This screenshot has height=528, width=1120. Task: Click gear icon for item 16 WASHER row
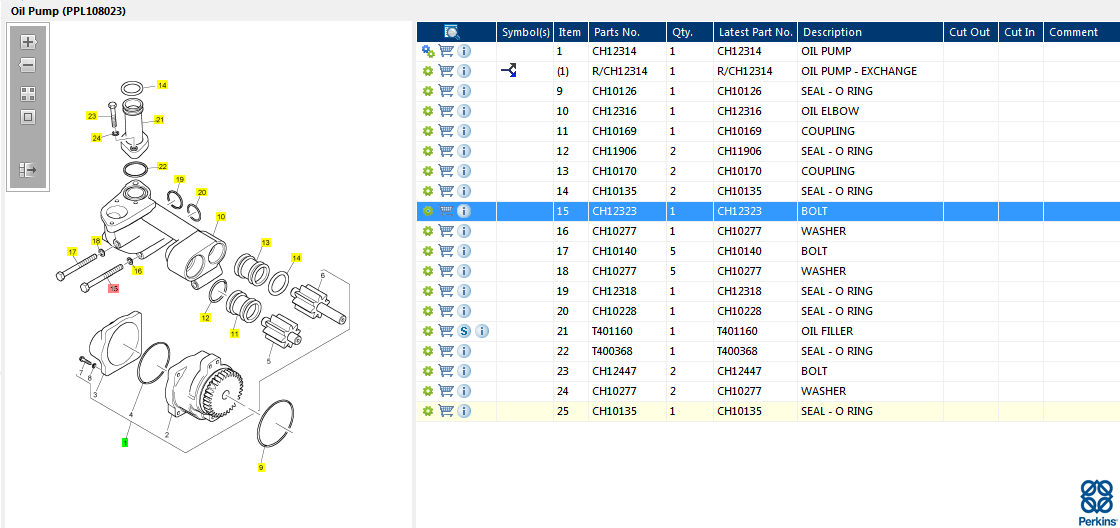pos(428,231)
